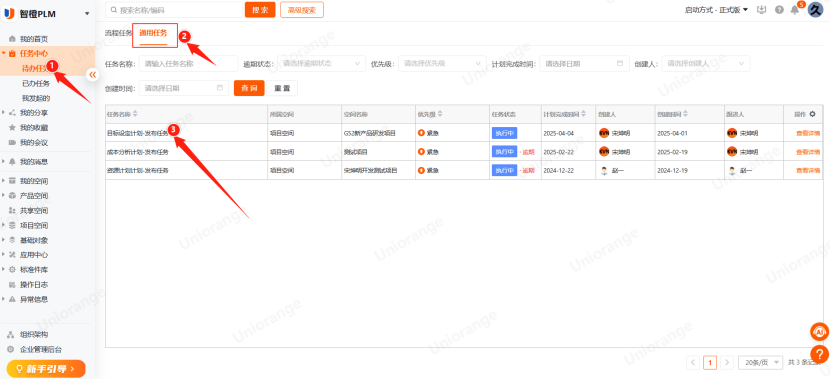Click 我的收藏 star icon in sidebar

(x=12, y=128)
